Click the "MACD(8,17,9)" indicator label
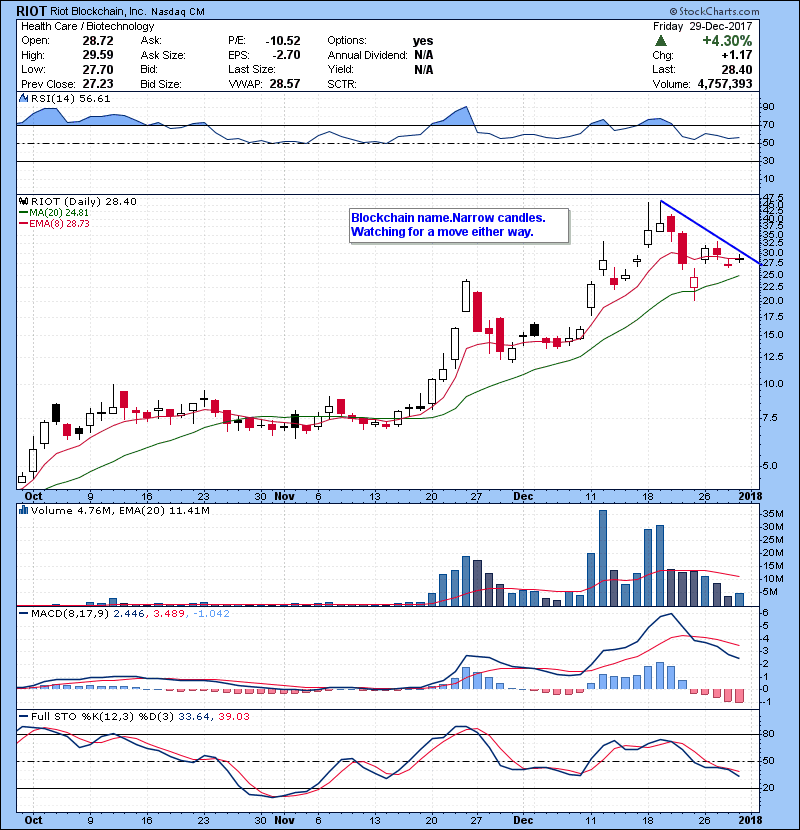800x830 pixels. (x=70, y=614)
